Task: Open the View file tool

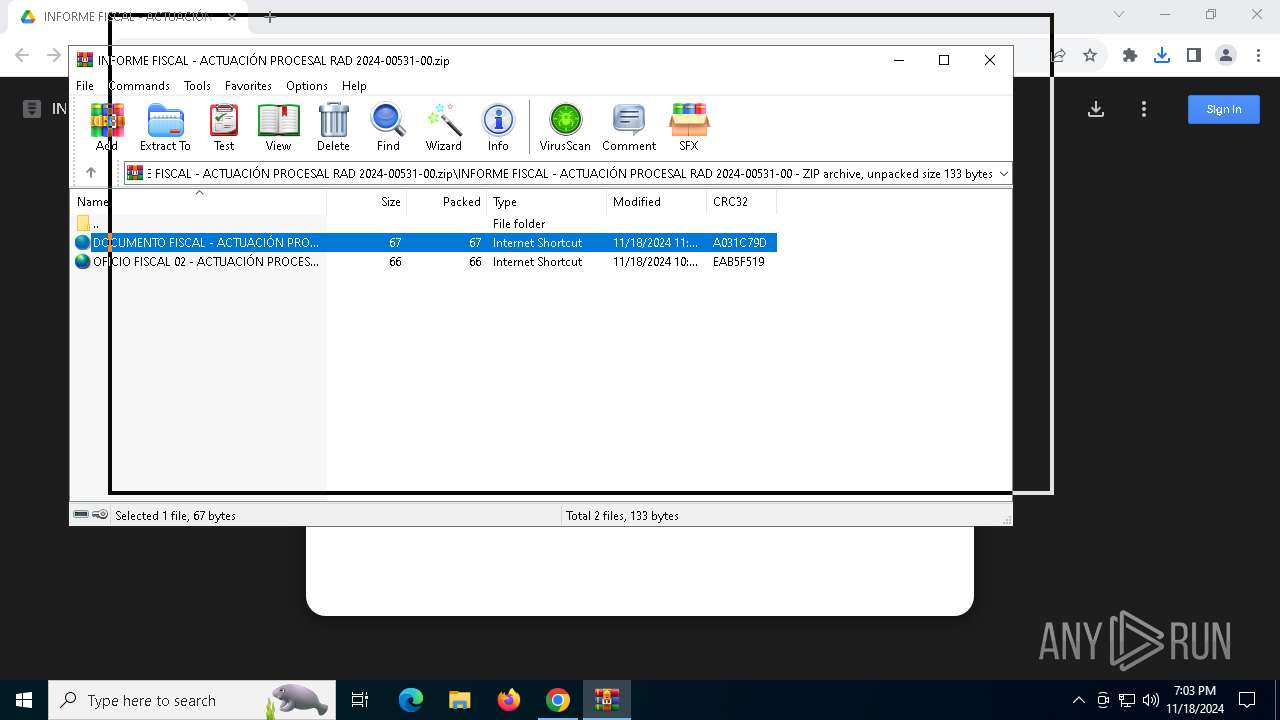Action: 278,127
